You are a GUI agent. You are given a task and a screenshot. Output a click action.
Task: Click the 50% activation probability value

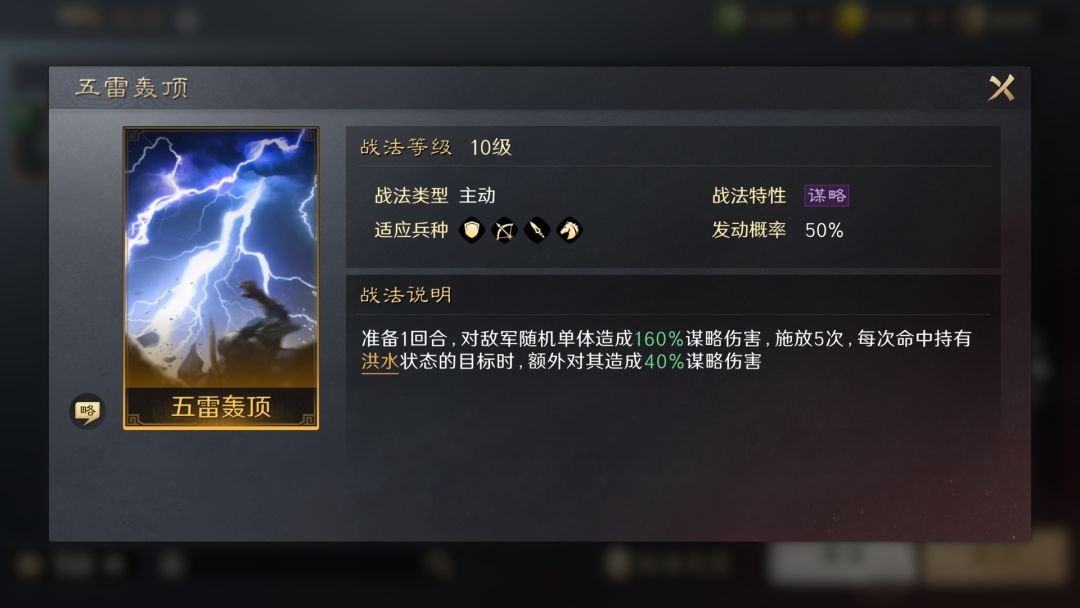(x=824, y=230)
